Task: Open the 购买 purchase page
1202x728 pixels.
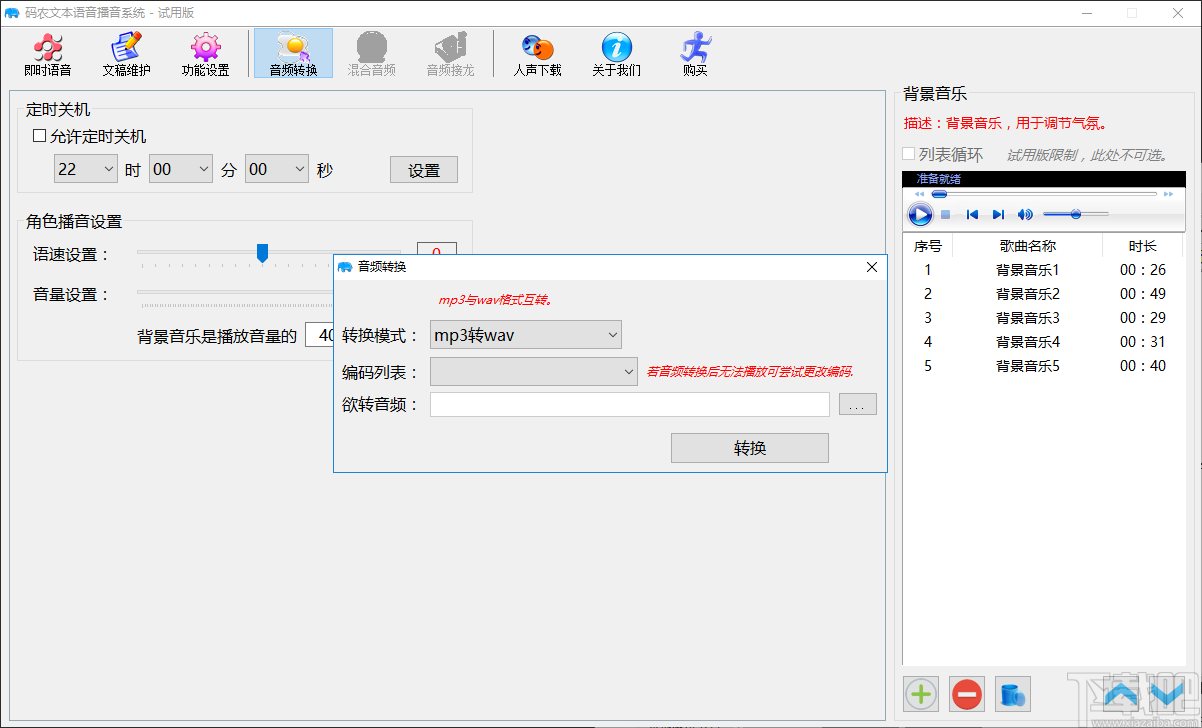Action: point(694,53)
